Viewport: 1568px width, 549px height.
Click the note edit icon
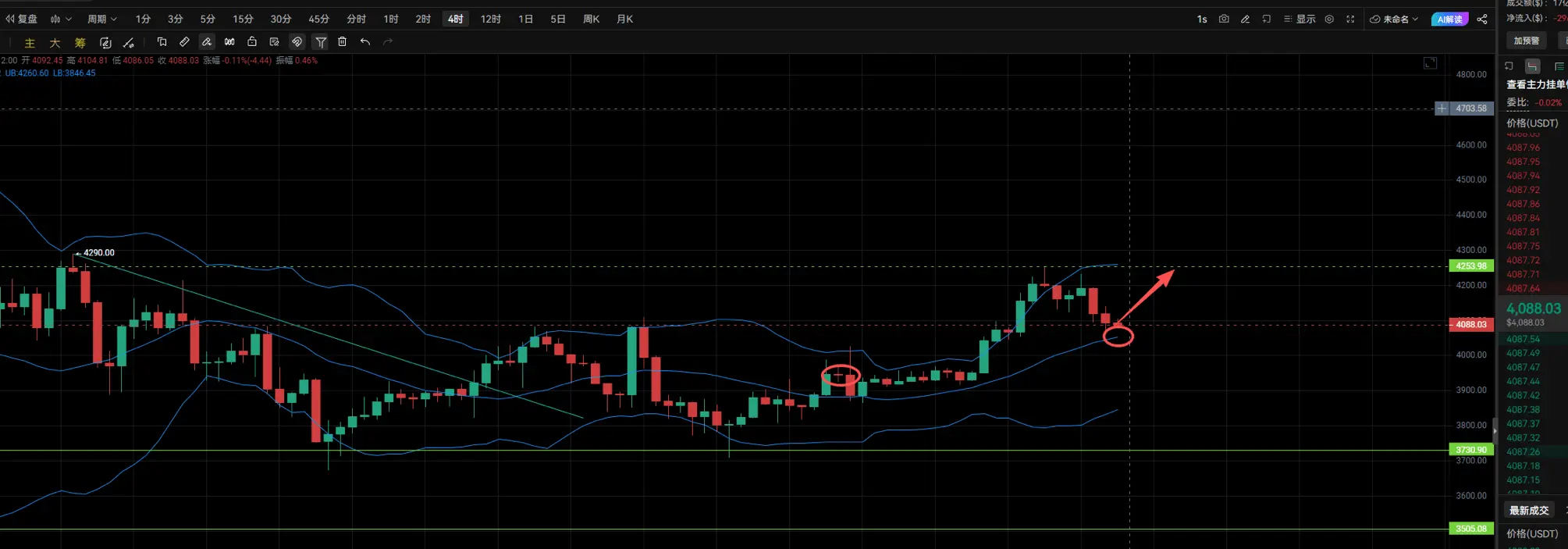coord(275,42)
